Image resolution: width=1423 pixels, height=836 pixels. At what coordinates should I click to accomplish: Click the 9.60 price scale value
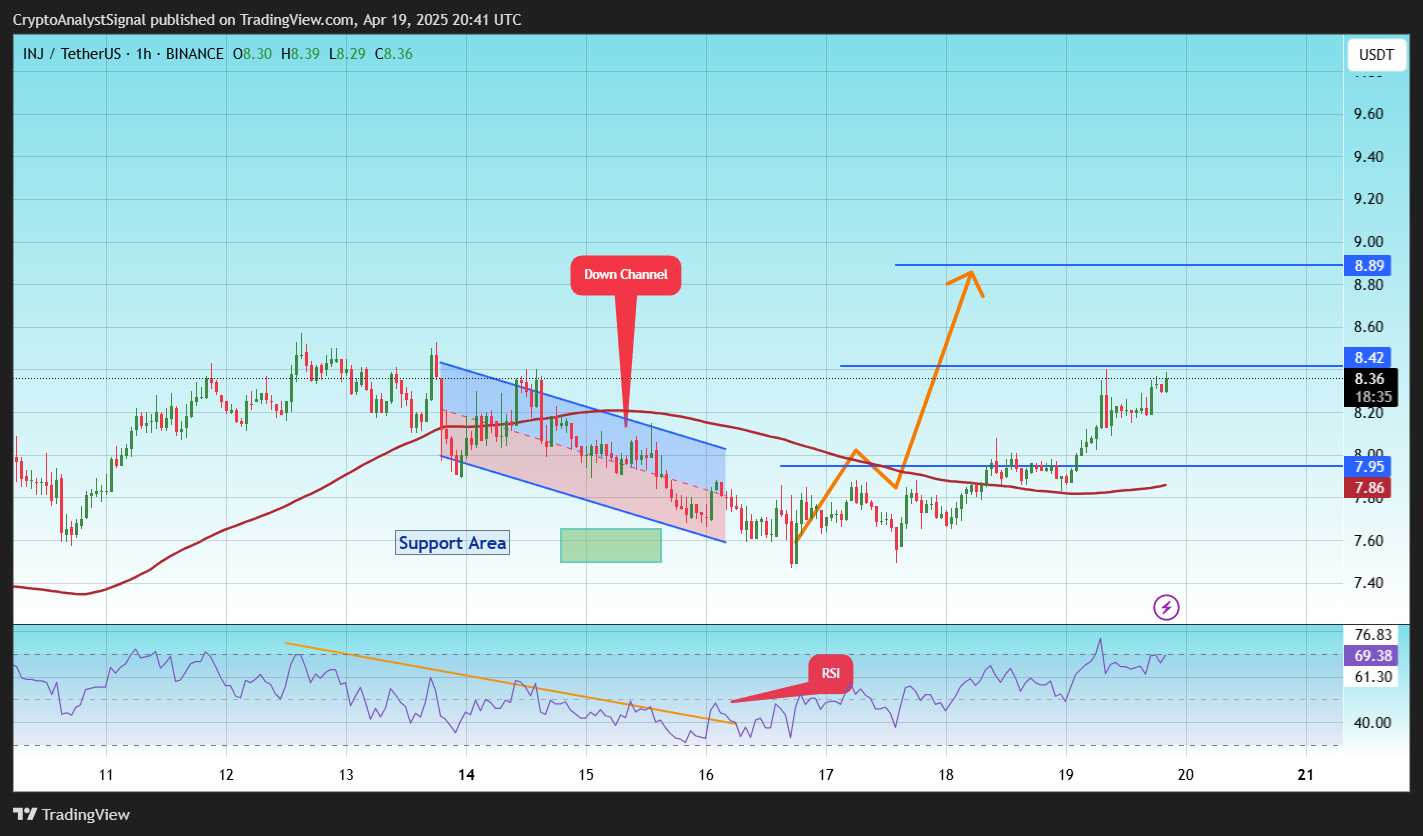(1369, 114)
